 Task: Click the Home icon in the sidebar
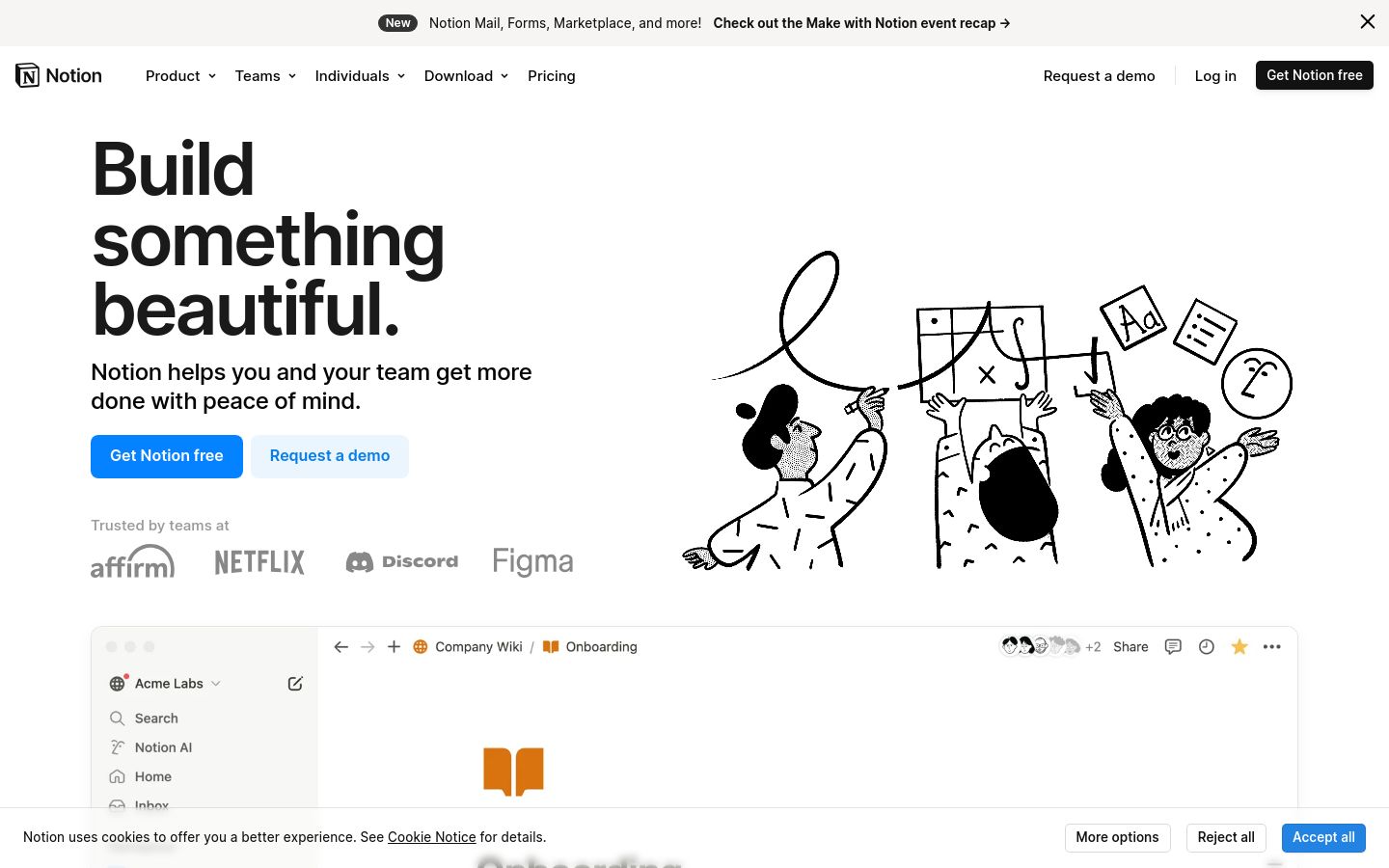point(118,776)
